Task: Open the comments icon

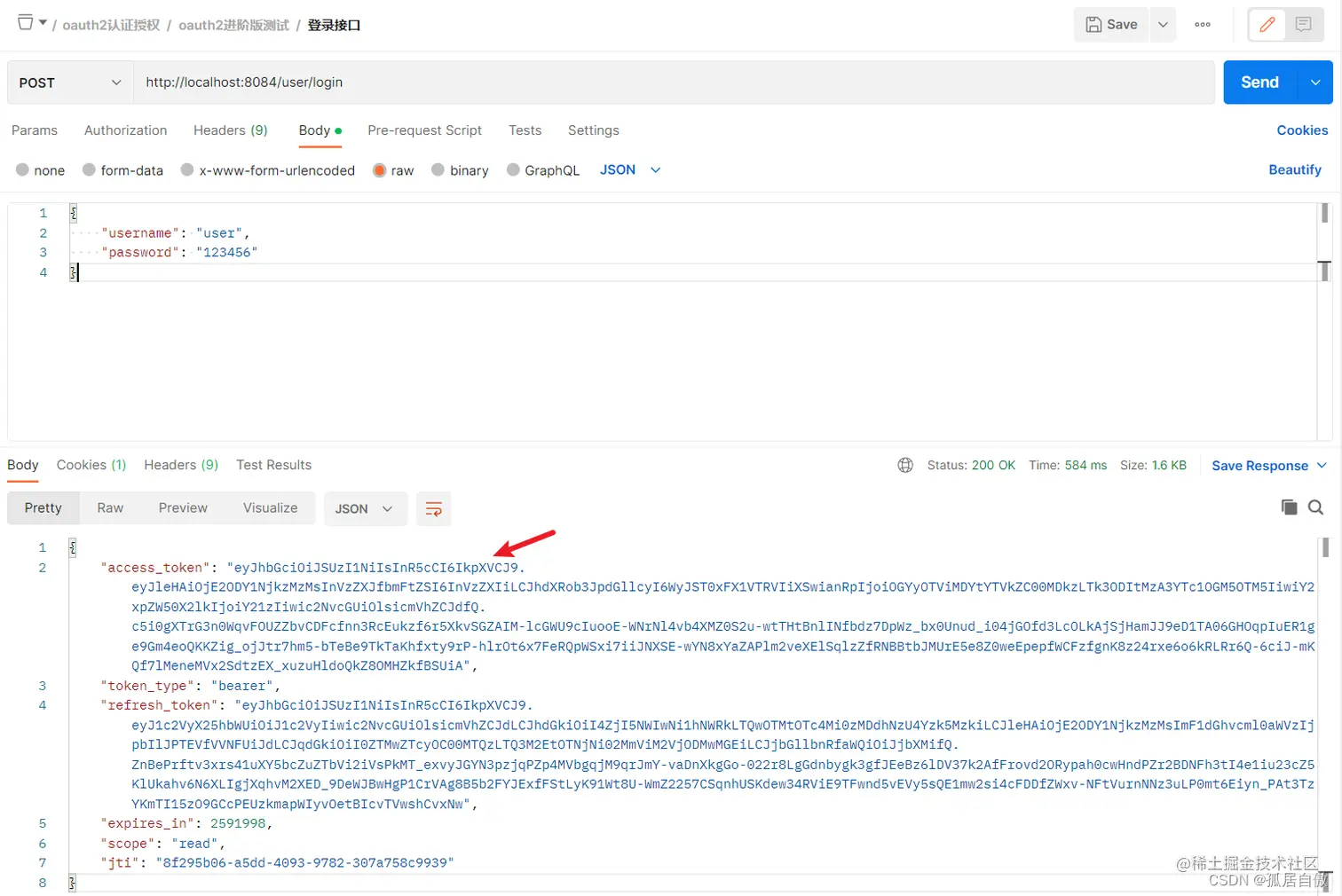Action: 1303,25
